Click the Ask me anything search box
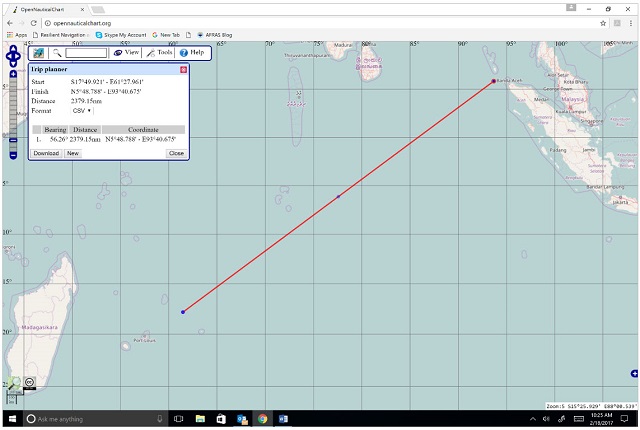 [x=95, y=419]
